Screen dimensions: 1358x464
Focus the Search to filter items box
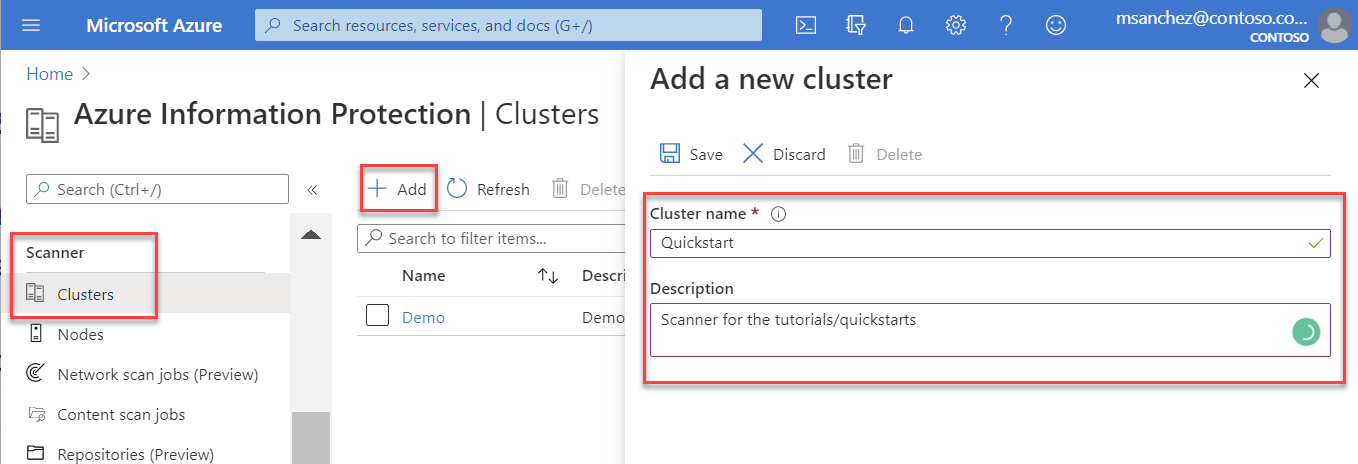pos(491,238)
